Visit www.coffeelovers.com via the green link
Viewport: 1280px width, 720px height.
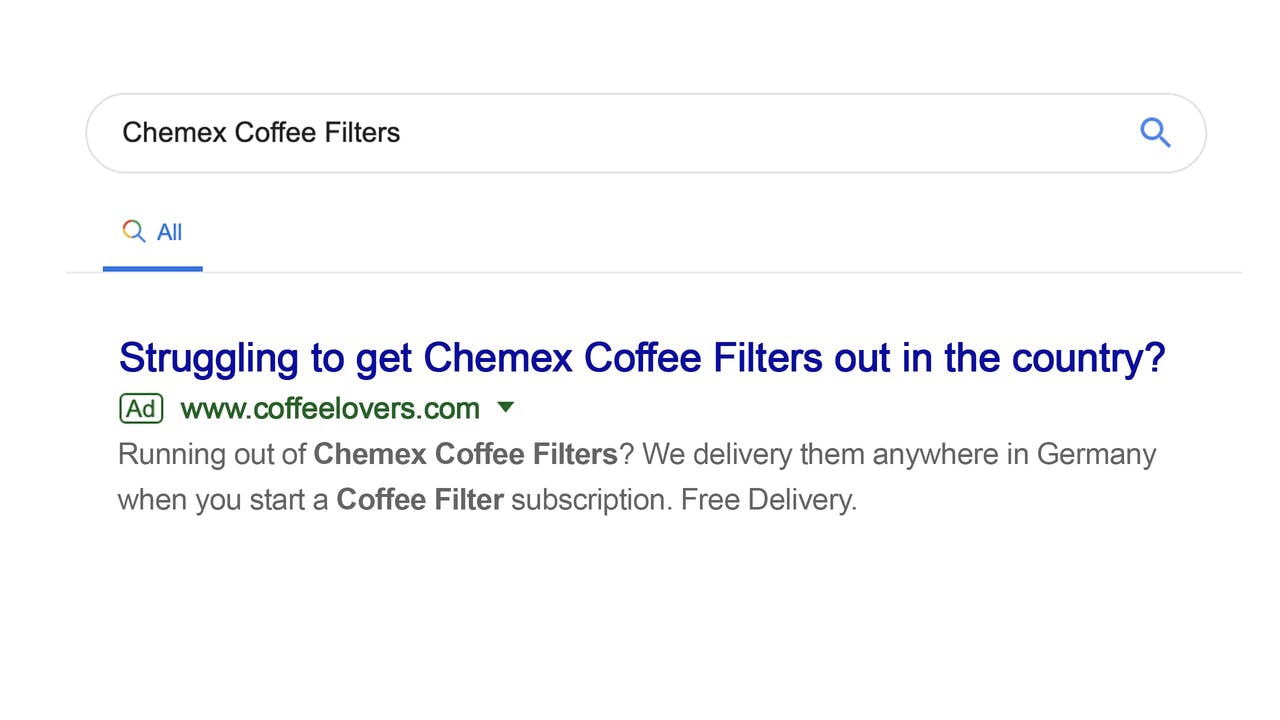click(x=330, y=408)
